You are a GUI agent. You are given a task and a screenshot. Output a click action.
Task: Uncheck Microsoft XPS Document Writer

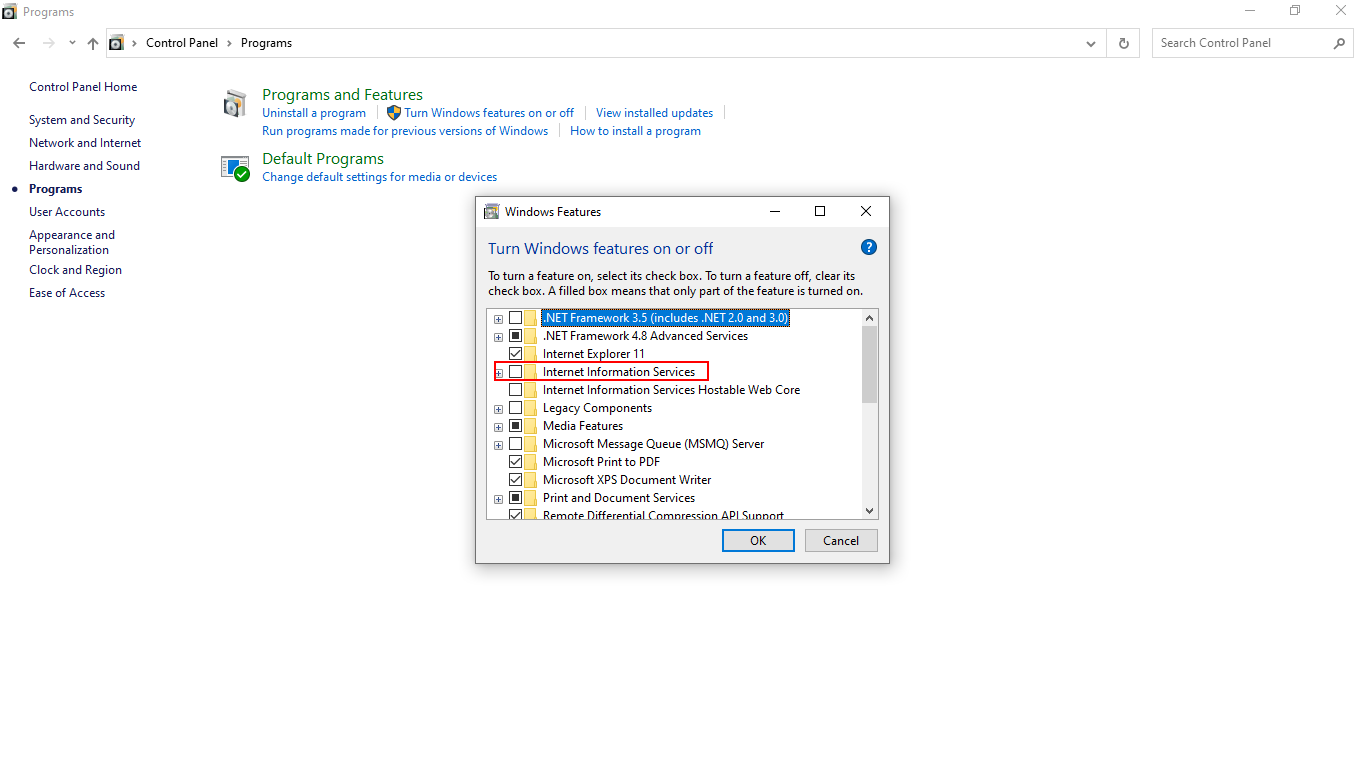tap(516, 480)
